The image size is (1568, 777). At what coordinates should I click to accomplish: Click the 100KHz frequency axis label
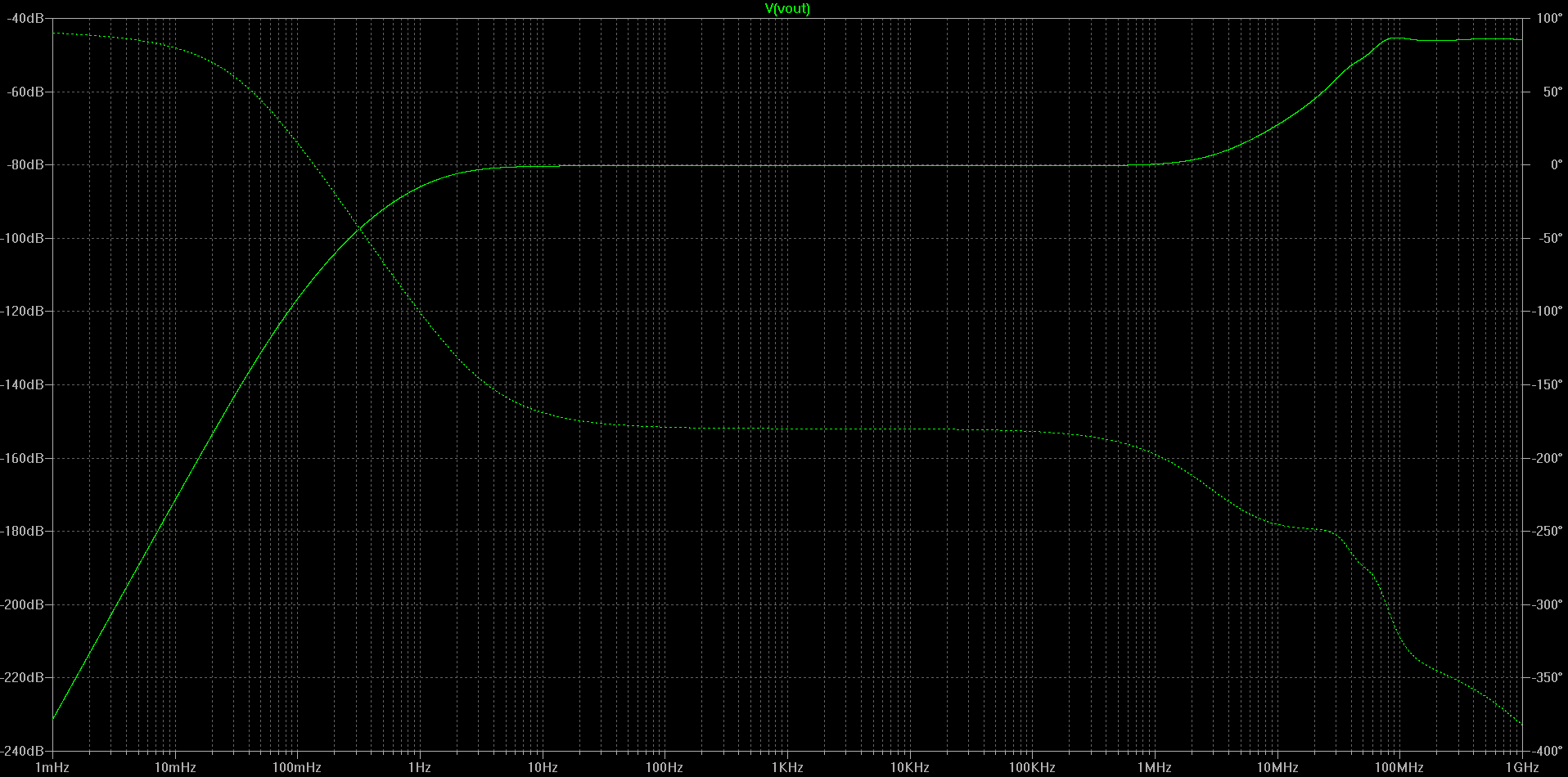click(x=1032, y=767)
